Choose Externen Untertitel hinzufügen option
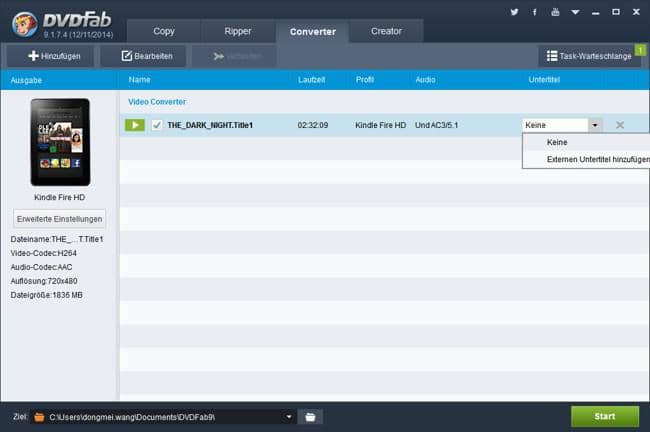The height and width of the screenshot is (432, 650). [x=586, y=159]
